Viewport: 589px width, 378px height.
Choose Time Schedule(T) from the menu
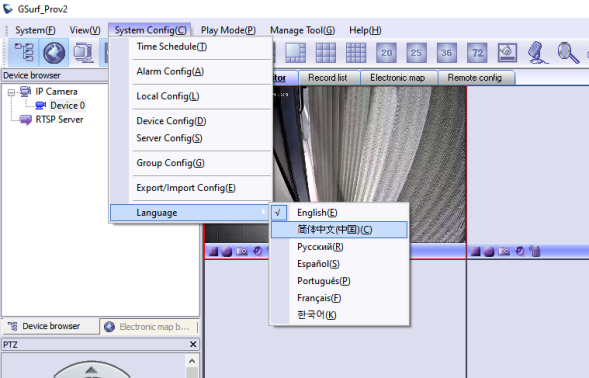[x=191, y=47]
